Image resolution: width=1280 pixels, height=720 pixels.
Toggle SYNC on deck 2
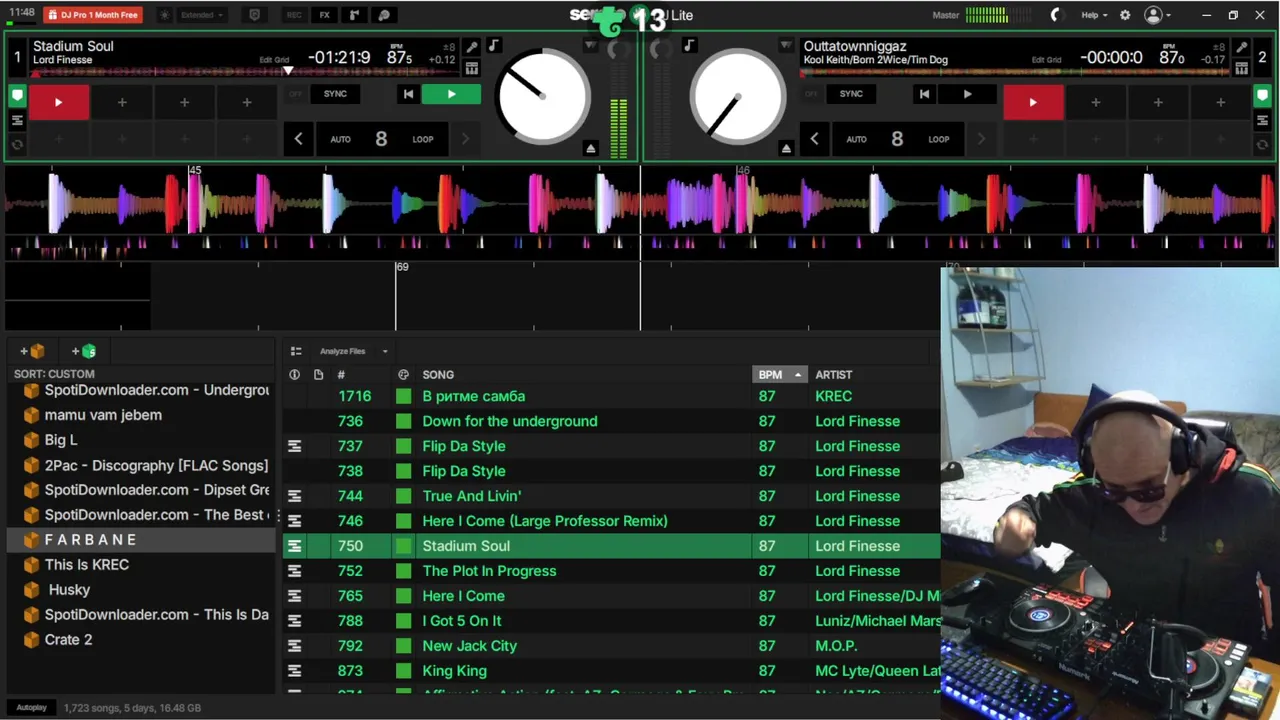click(x=851, y=94)
